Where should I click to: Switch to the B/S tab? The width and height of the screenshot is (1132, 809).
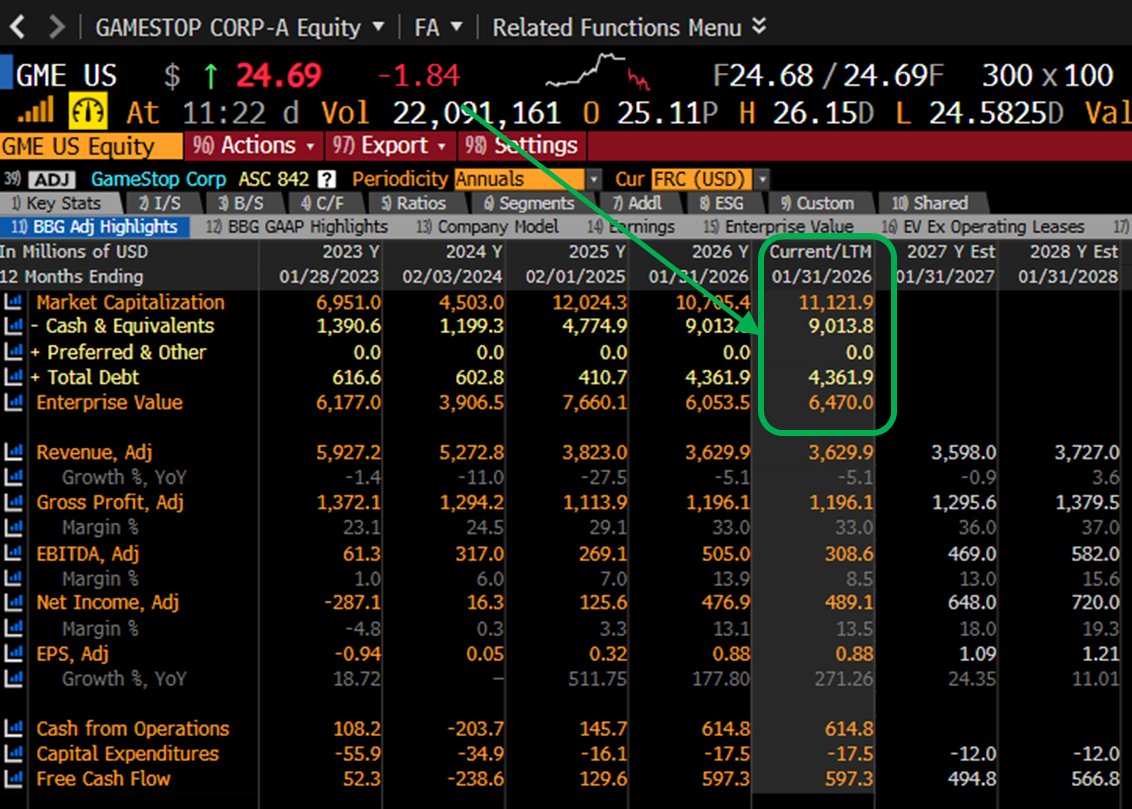coord(241,204)
